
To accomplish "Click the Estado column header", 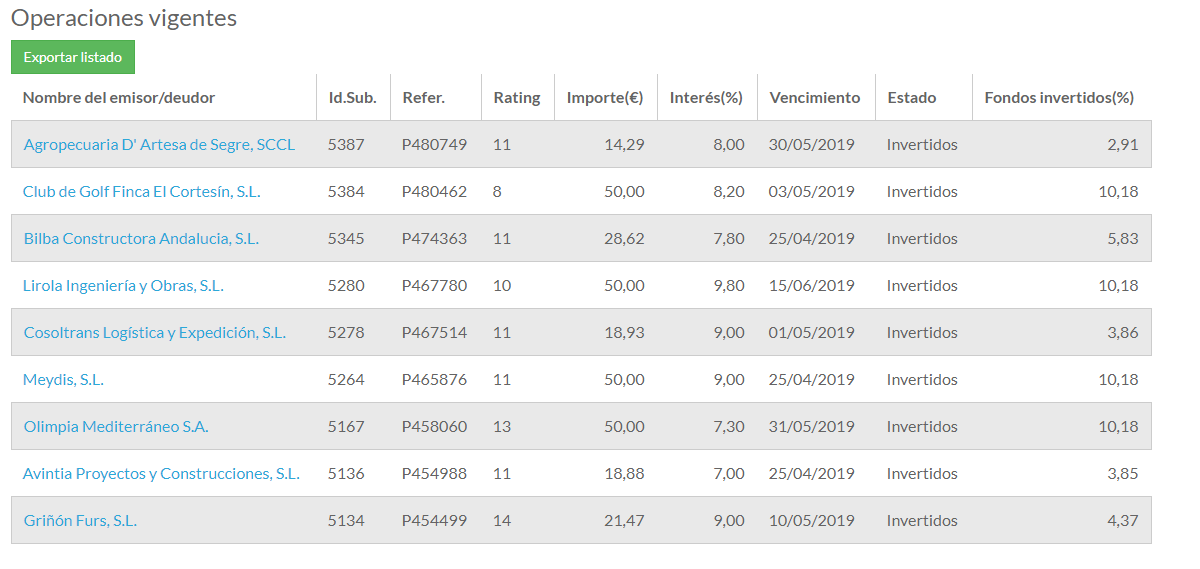I will (x=911, y=97).
